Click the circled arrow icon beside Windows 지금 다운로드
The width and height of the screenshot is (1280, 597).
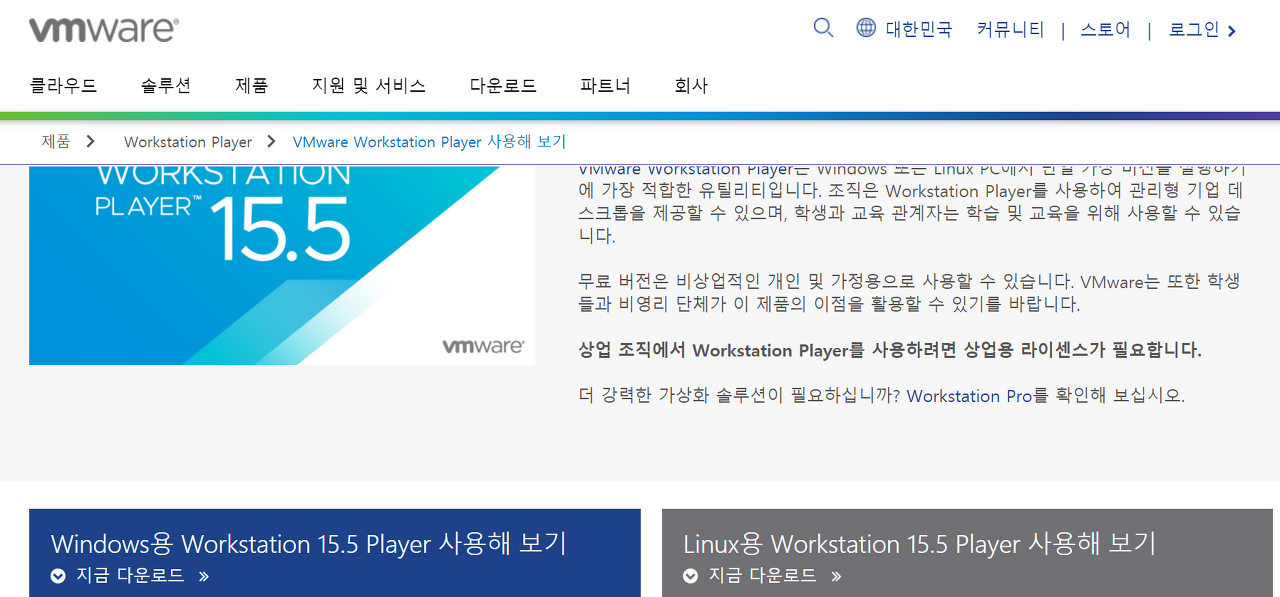pyautogui.click(x=58, y=576)
